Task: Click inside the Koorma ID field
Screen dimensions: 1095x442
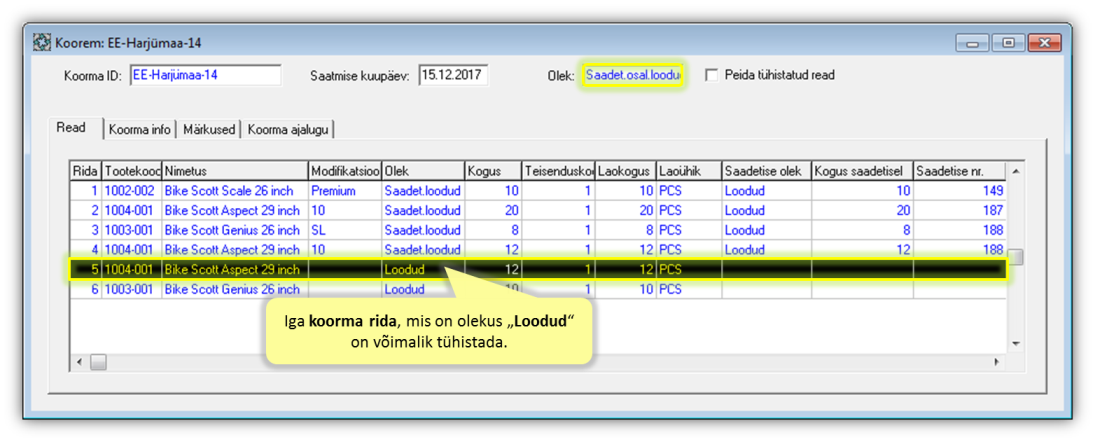Action: 205,75
